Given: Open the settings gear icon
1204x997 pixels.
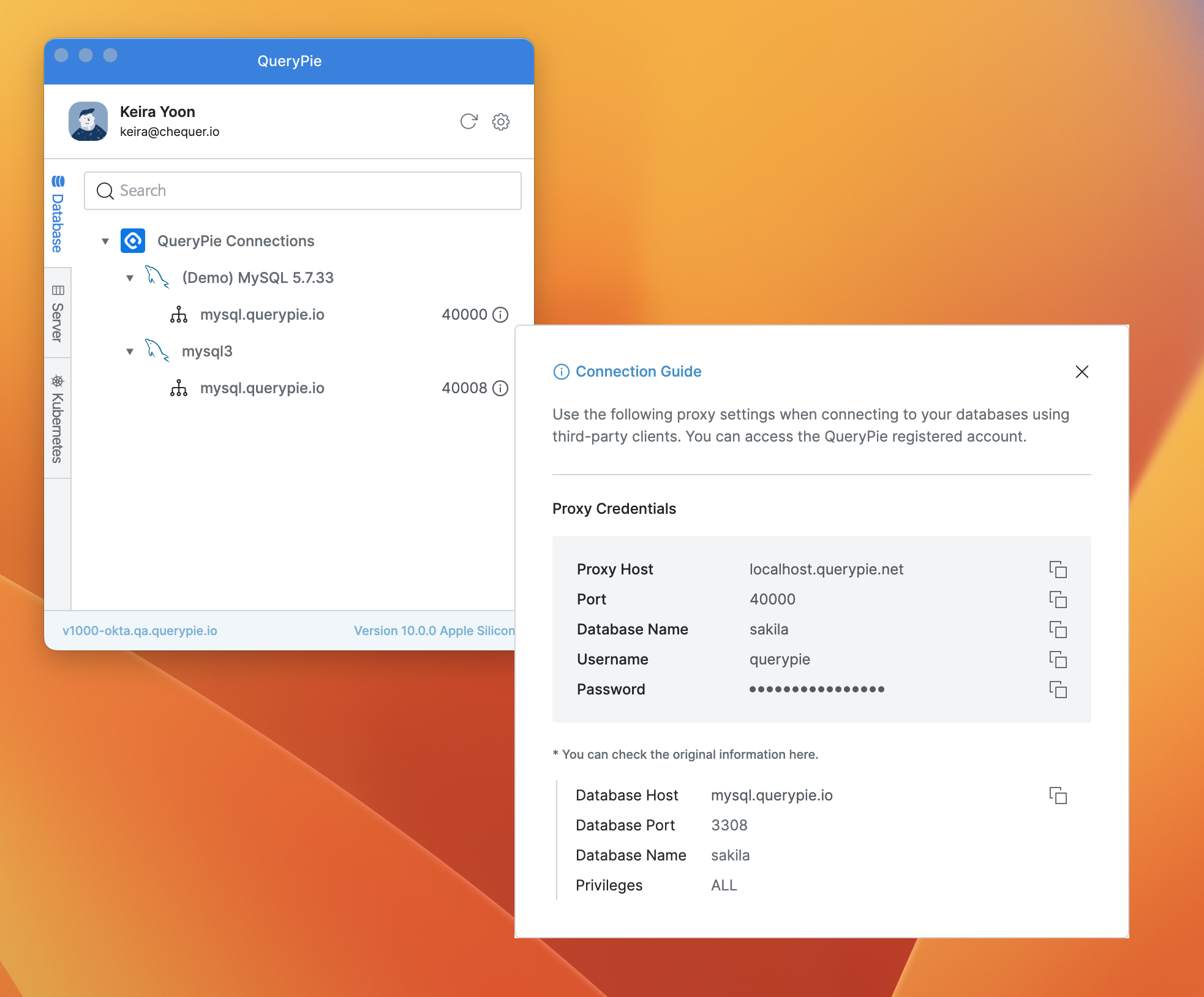Looking at the screenshot, I should point(501,121).
